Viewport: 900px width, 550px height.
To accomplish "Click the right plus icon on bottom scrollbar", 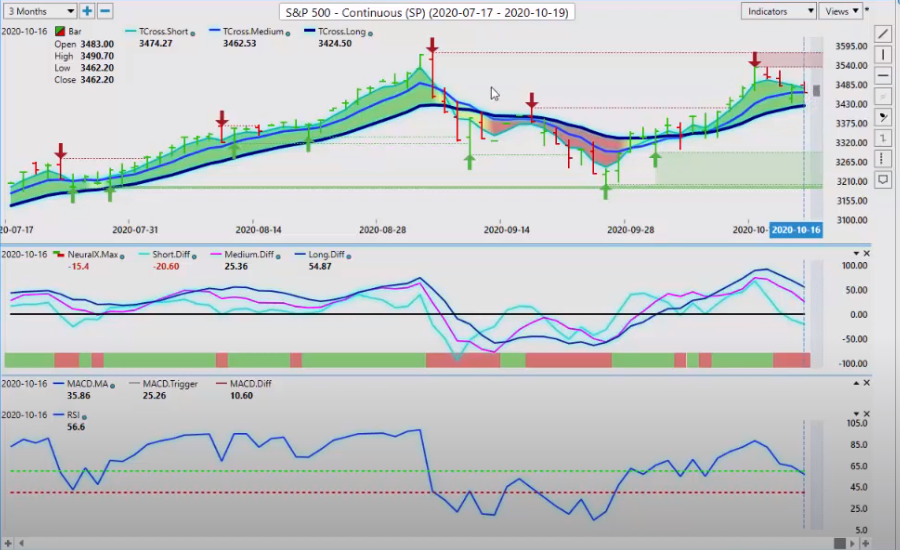I will tap(865, 543).
